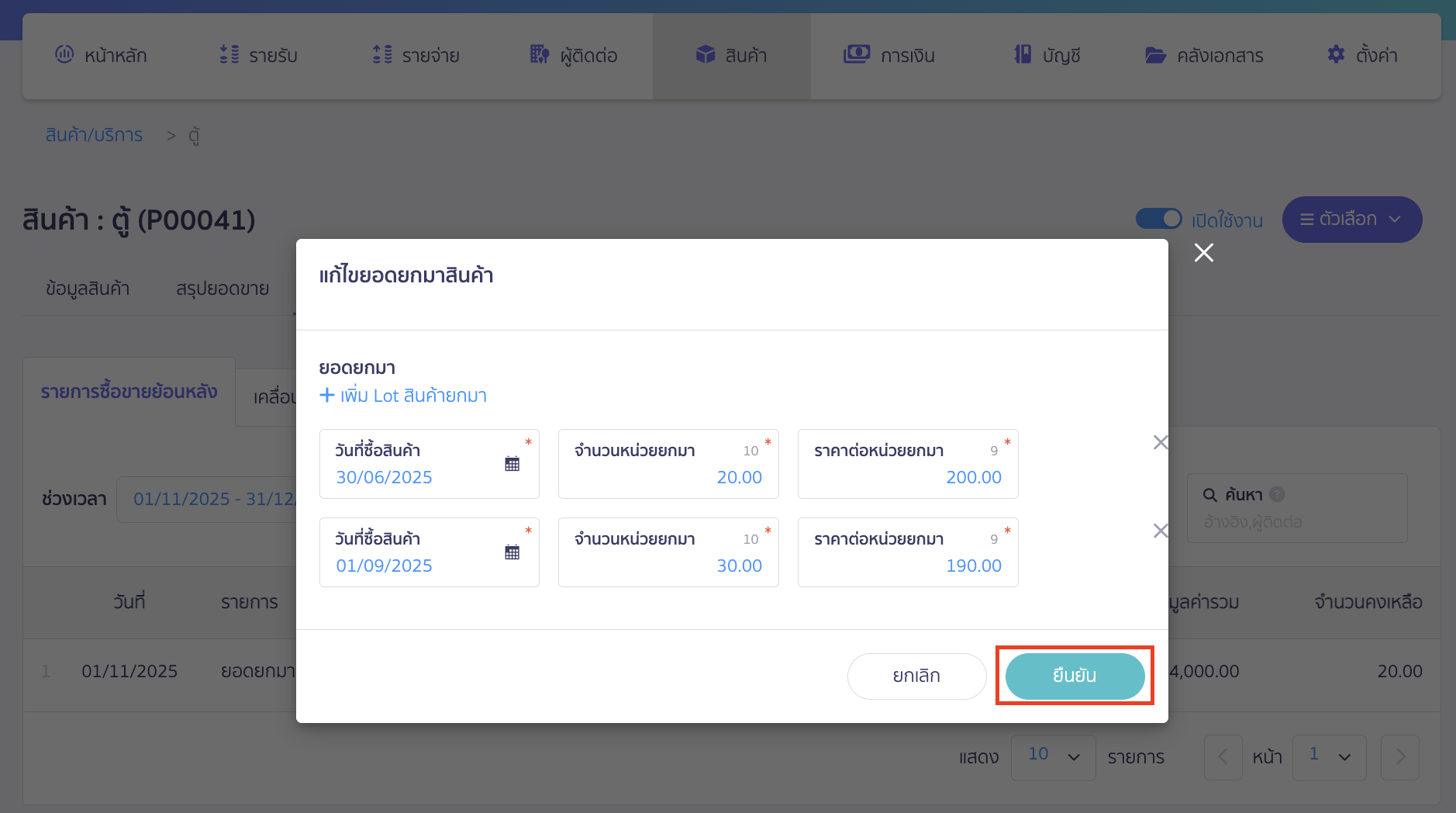
Task: Expand the page number 1 dropdown
Action: click(x=1328, y=757)
